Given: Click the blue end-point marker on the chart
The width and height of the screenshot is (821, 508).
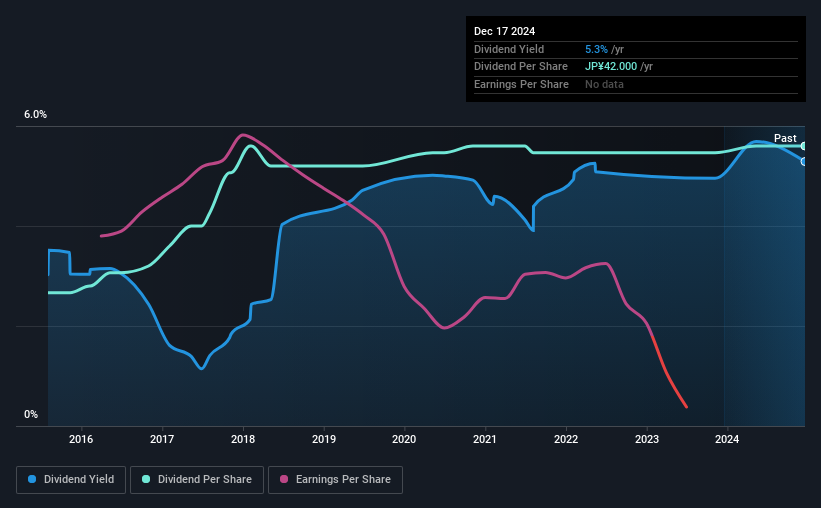Looking at the screenshot, I should point(804,162).
